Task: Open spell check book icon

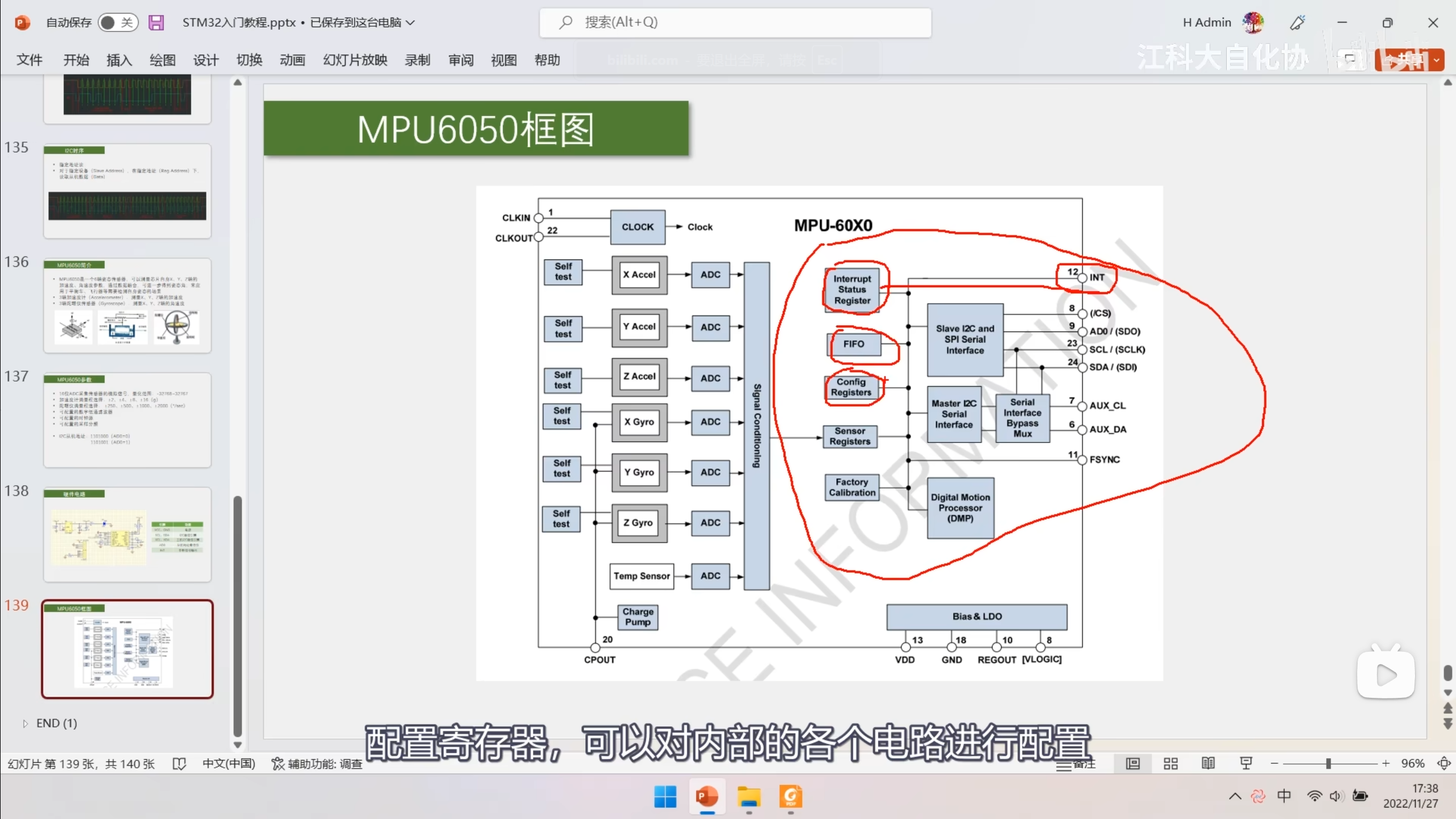Action: (x=179, y=764)
